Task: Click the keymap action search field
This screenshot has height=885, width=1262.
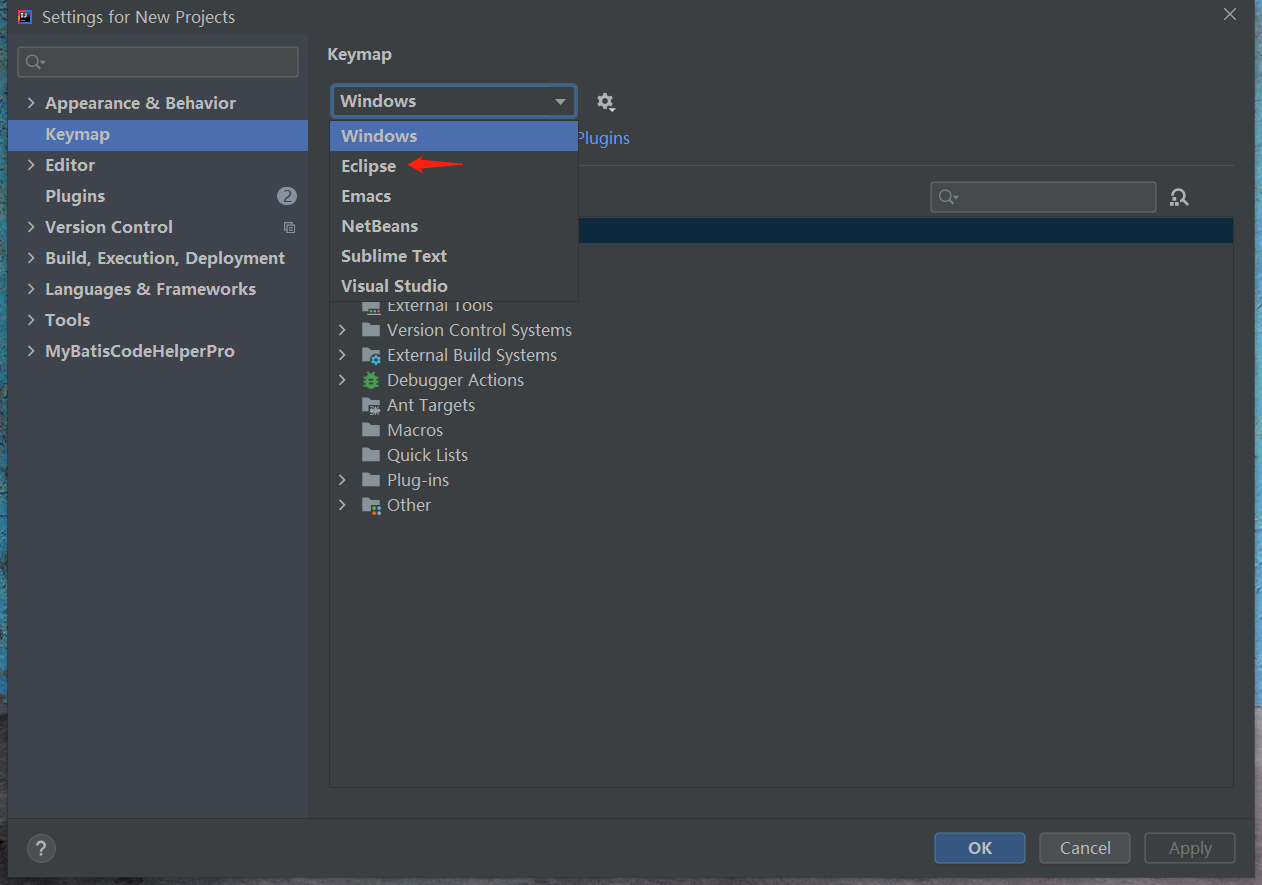Action: (1043, 197)
